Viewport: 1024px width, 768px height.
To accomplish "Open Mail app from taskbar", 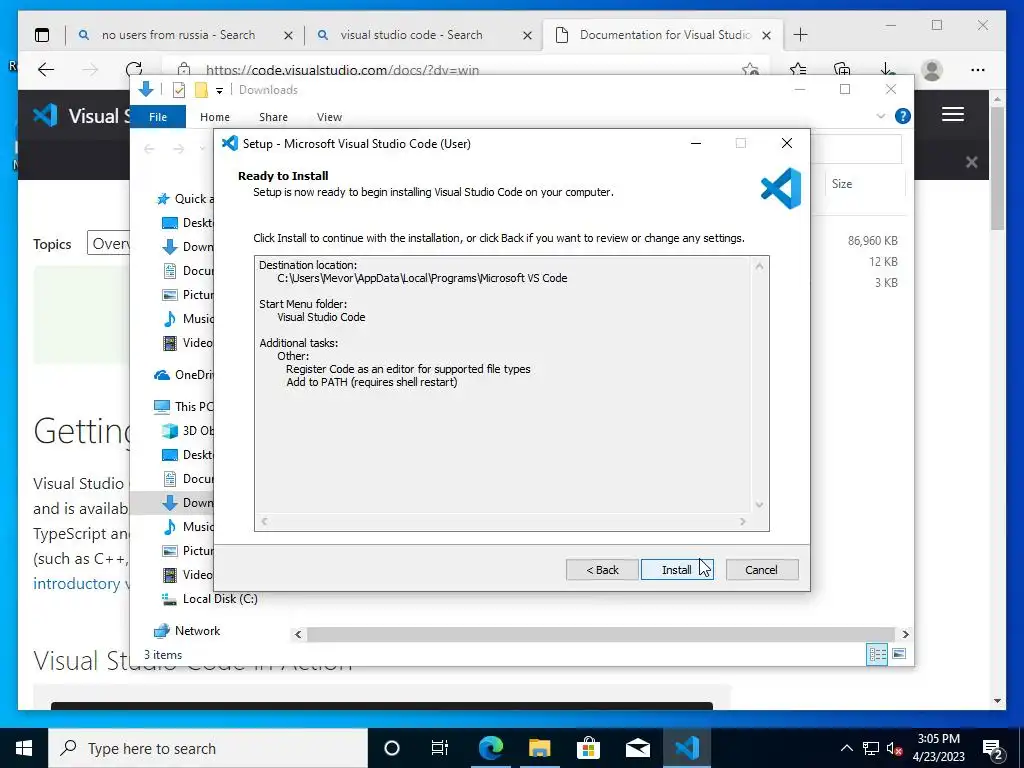I will [637, 748].
